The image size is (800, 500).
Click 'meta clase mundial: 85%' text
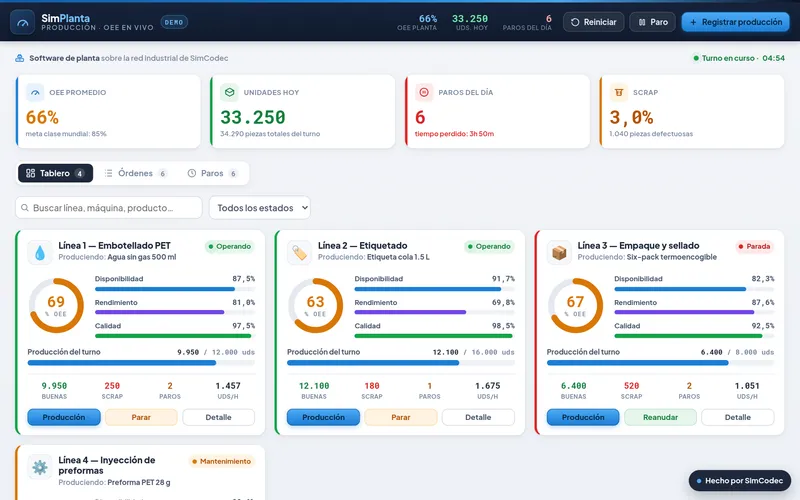pyautogui.click(x=66, y=134)
